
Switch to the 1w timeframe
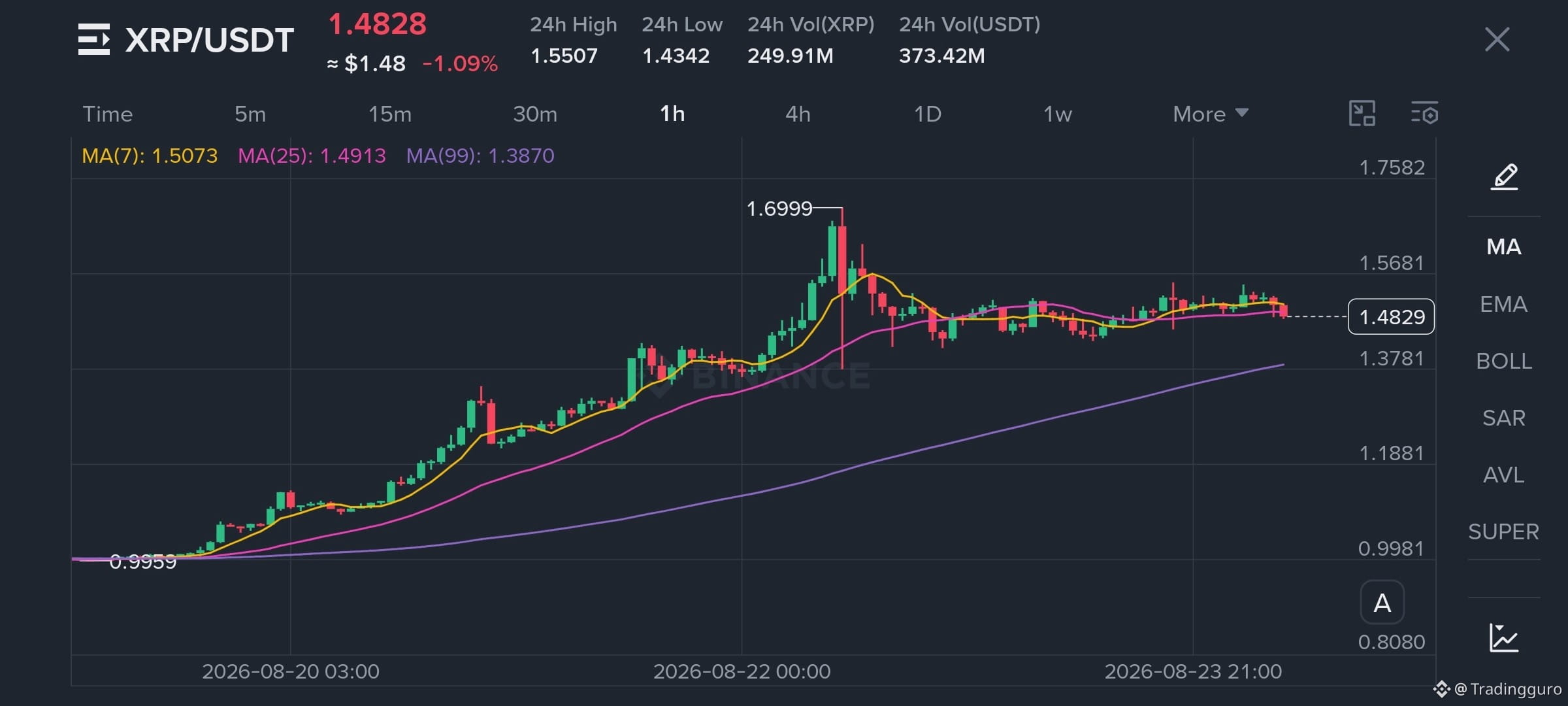point(1058,114)
